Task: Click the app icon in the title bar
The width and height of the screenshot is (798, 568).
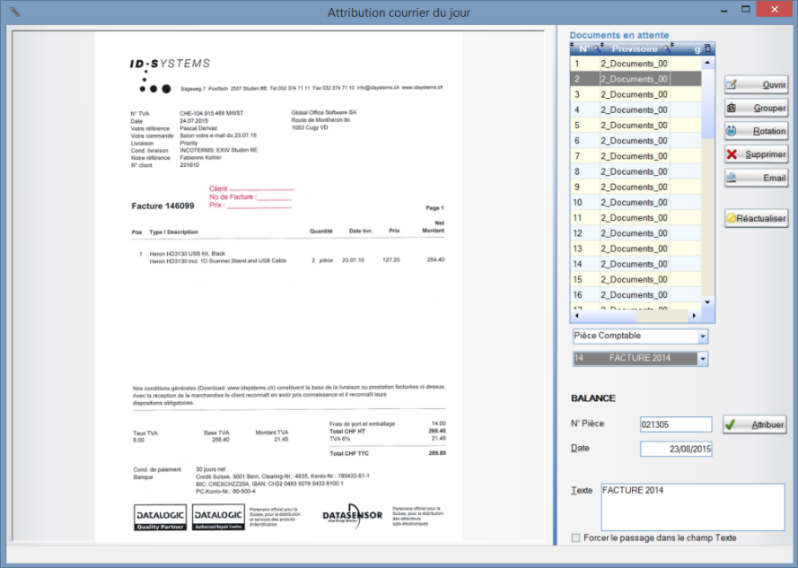Action: [x=15, y=12]
